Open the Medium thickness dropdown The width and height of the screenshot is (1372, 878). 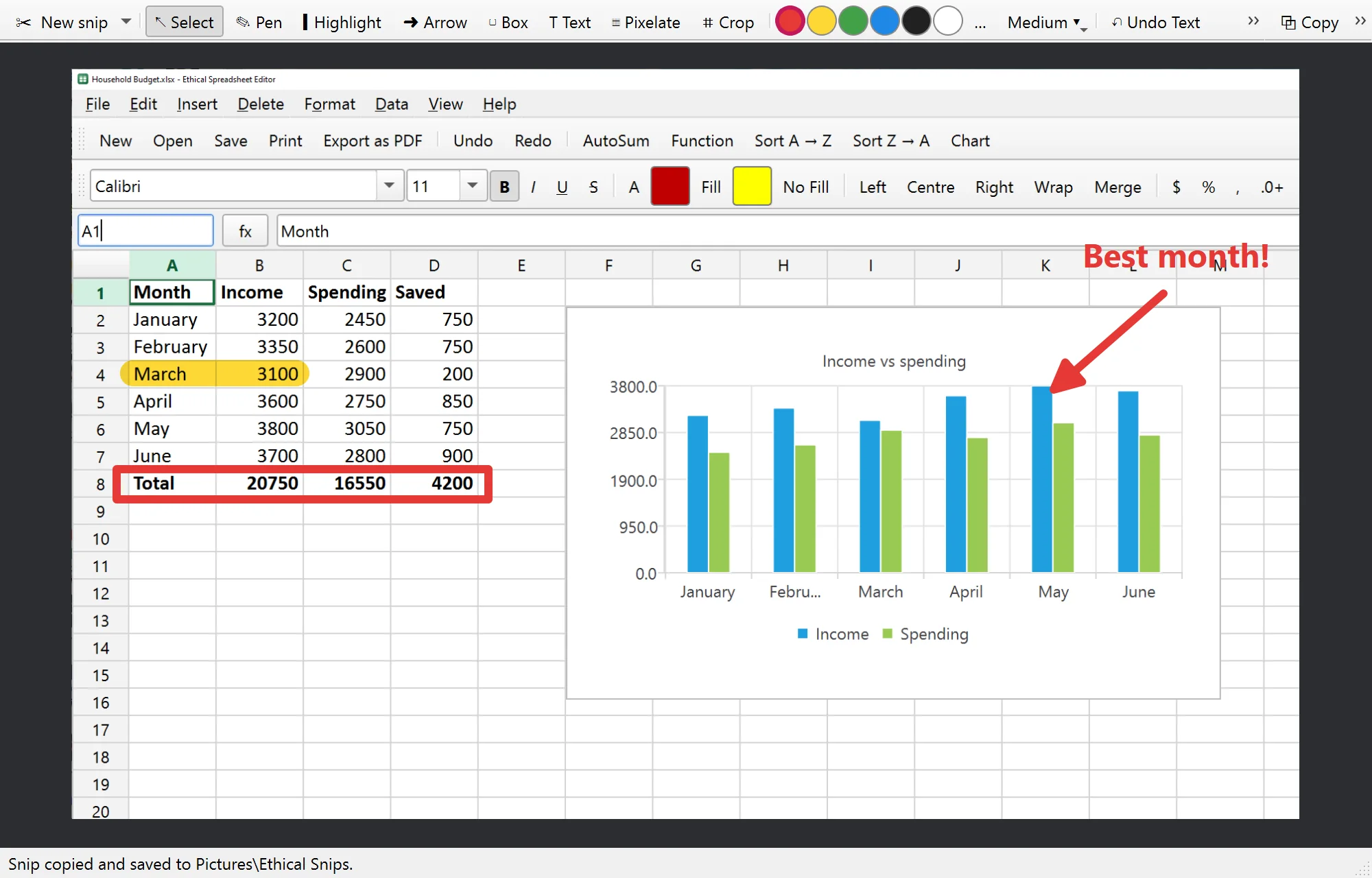1047,23
